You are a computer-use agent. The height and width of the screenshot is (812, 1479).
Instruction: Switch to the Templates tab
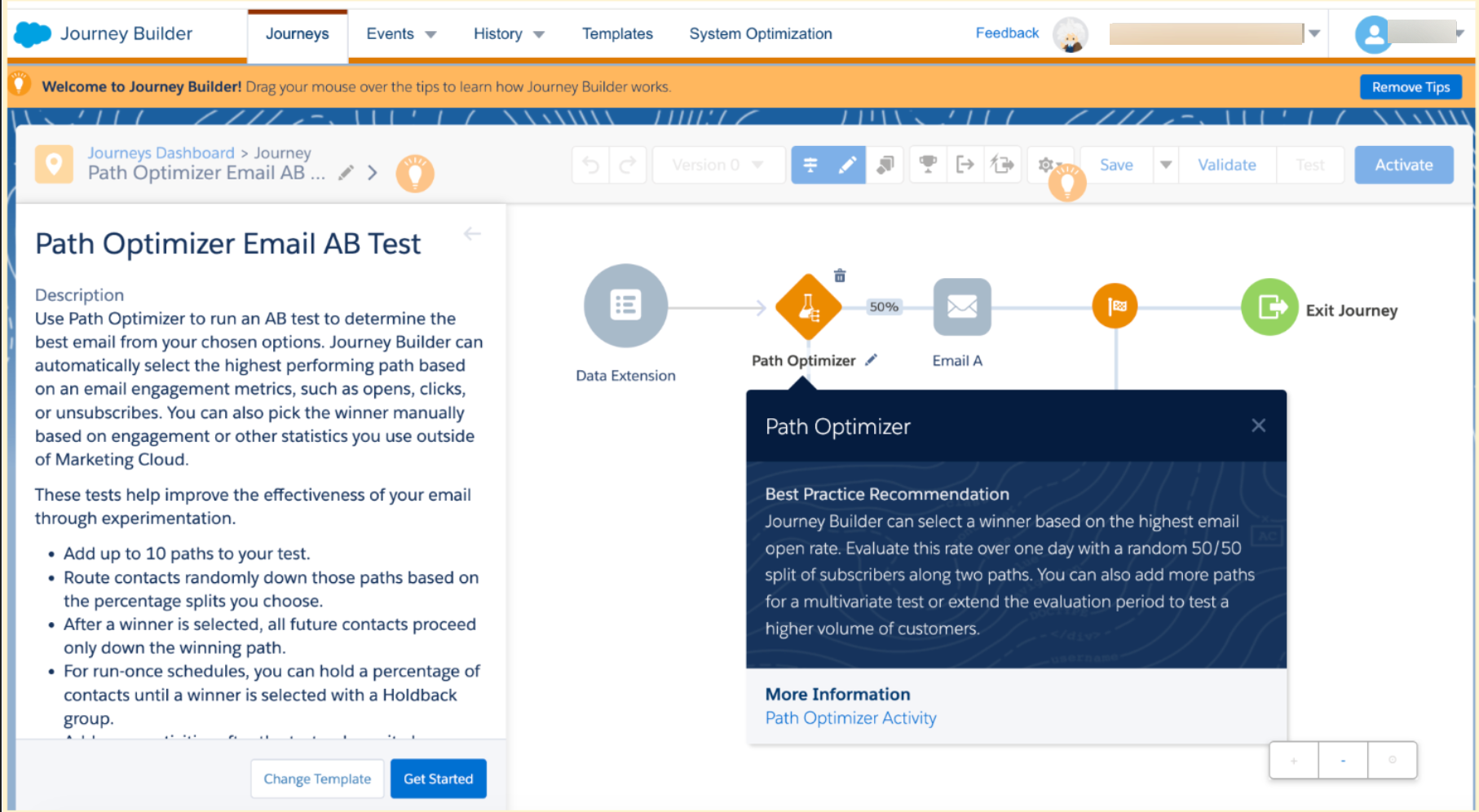coord(617,34)
